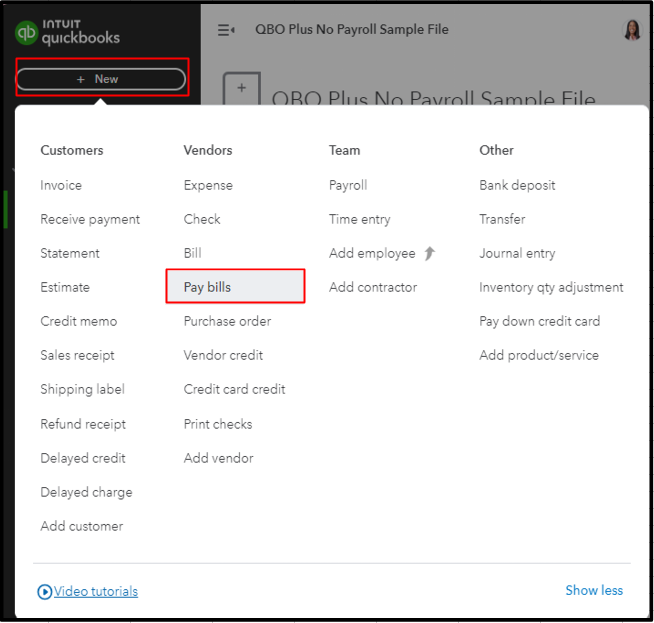The image size is (654, 623).
Task: Select Pay bills from Vendors menu
Action: [207, 287]
